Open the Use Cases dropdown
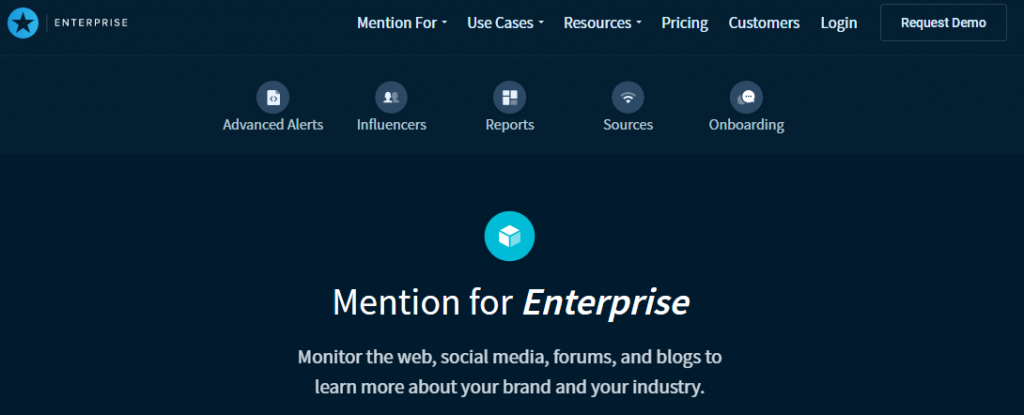 coord(505,23)
